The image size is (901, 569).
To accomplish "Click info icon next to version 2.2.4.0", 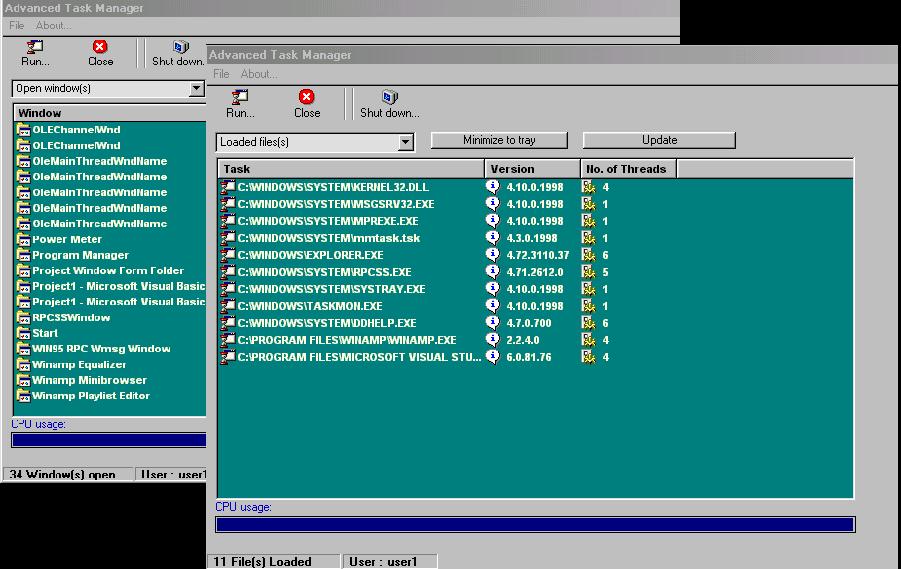I will 492,339.
